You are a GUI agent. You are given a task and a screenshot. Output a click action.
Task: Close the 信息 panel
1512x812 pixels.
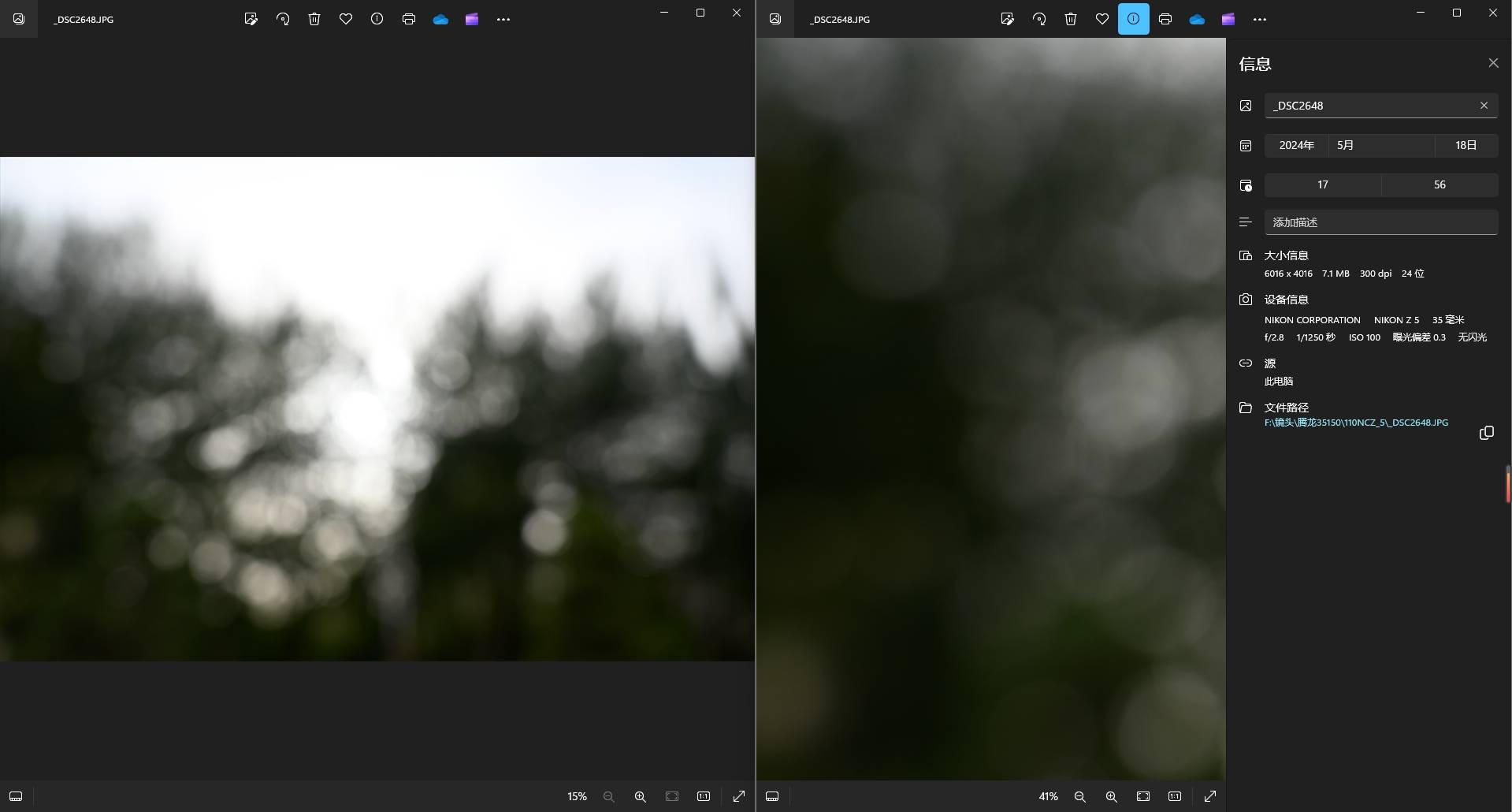point(1493,63)
